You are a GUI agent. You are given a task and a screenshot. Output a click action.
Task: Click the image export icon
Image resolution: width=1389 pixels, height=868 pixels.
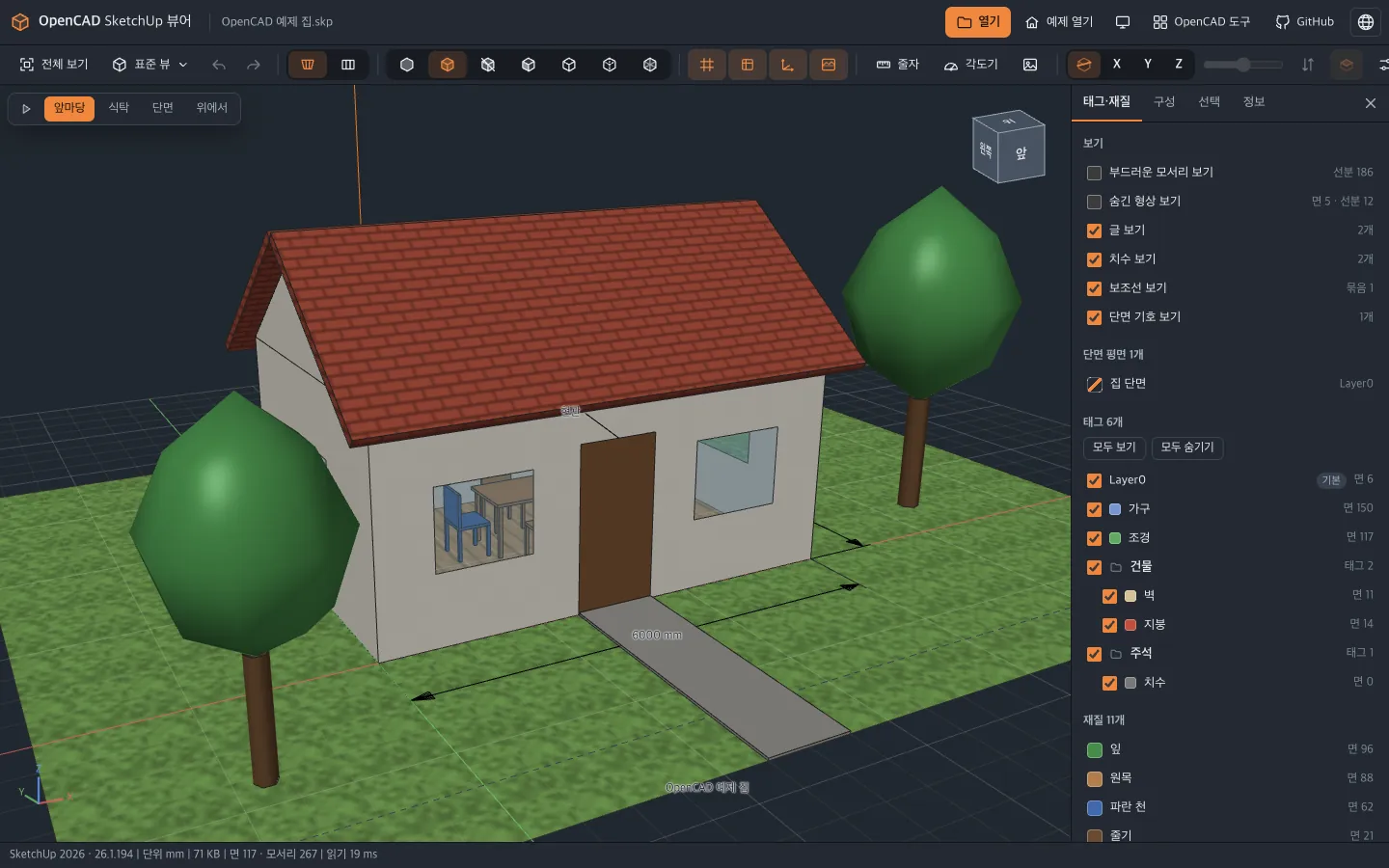tap(1030, 65)
